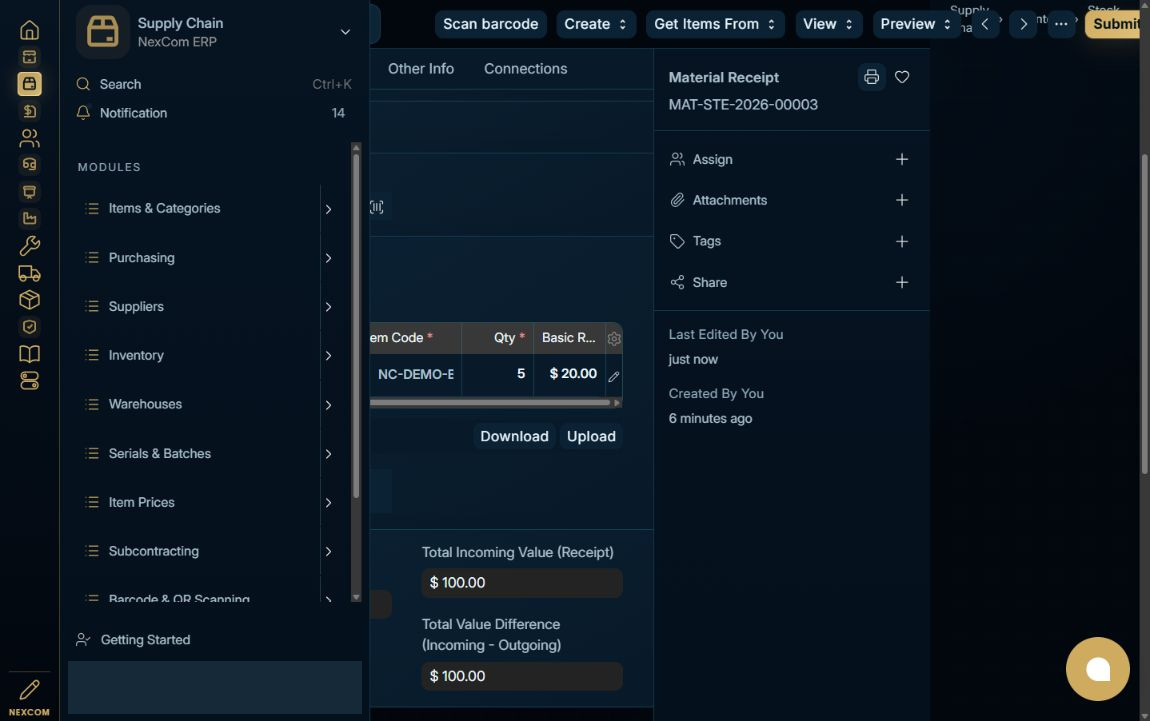
Task: Open the Create dropdown
Action: click(x=596, y=24)
